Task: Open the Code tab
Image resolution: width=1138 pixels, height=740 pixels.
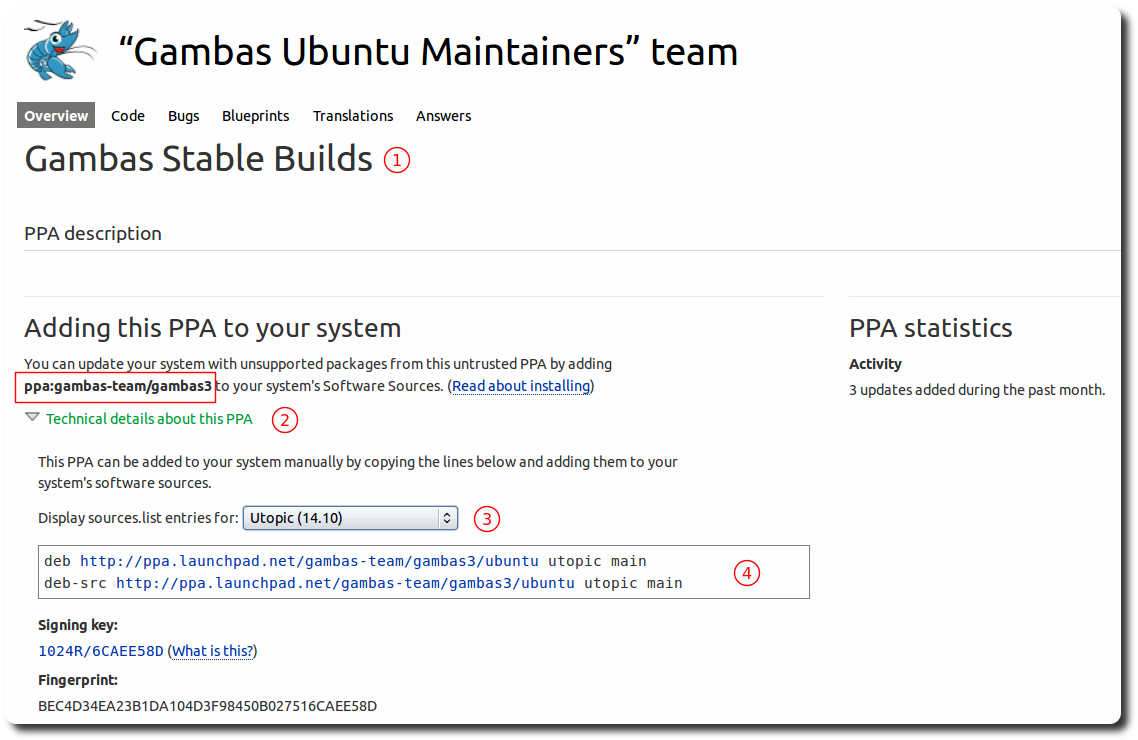Action: (128, 116)
